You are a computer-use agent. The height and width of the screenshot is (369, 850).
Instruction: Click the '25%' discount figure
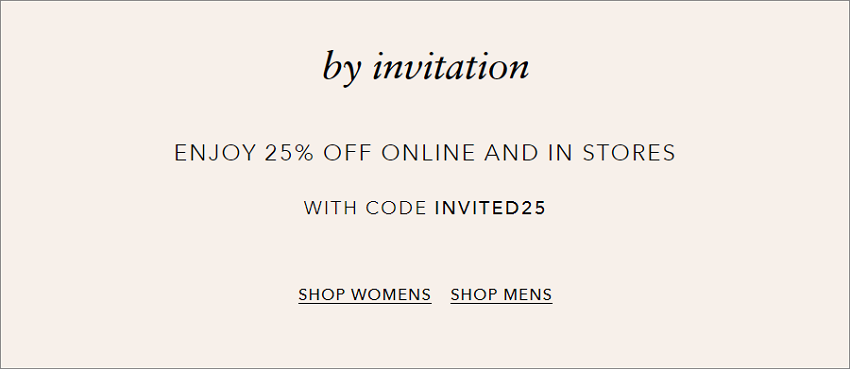[289, 153]
